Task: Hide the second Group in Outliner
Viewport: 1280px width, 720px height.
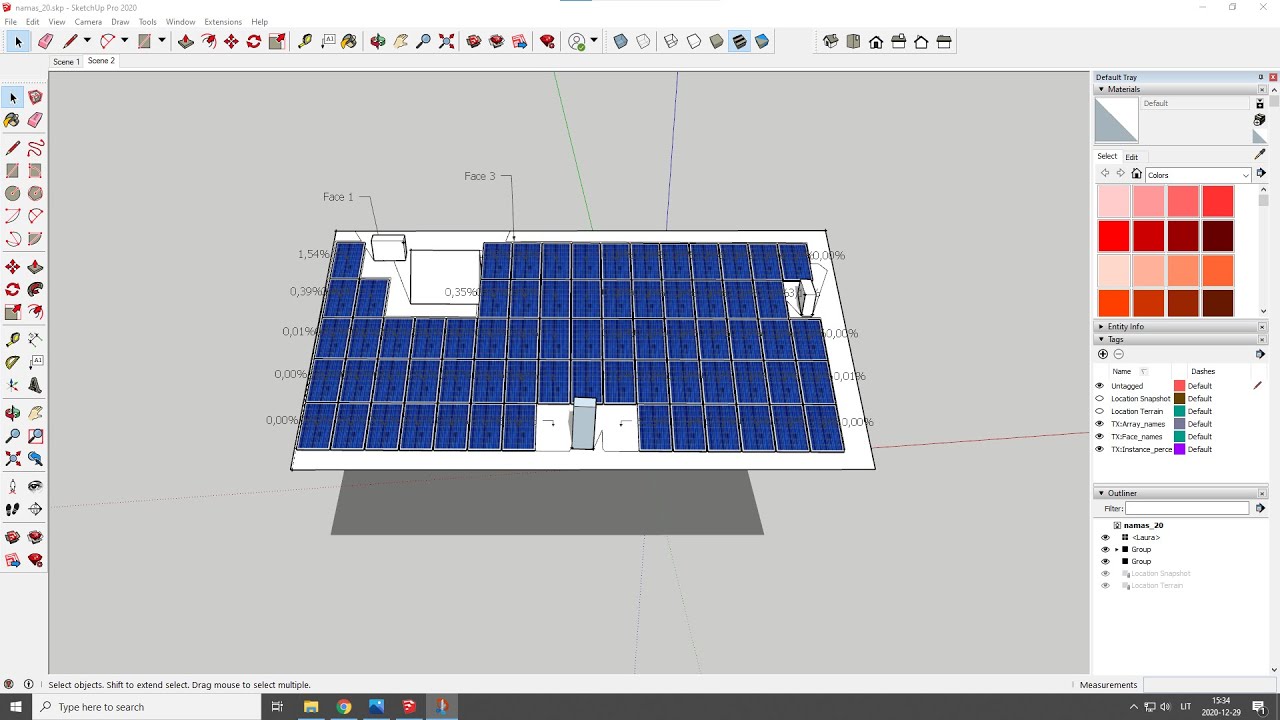Action: 1105,561
